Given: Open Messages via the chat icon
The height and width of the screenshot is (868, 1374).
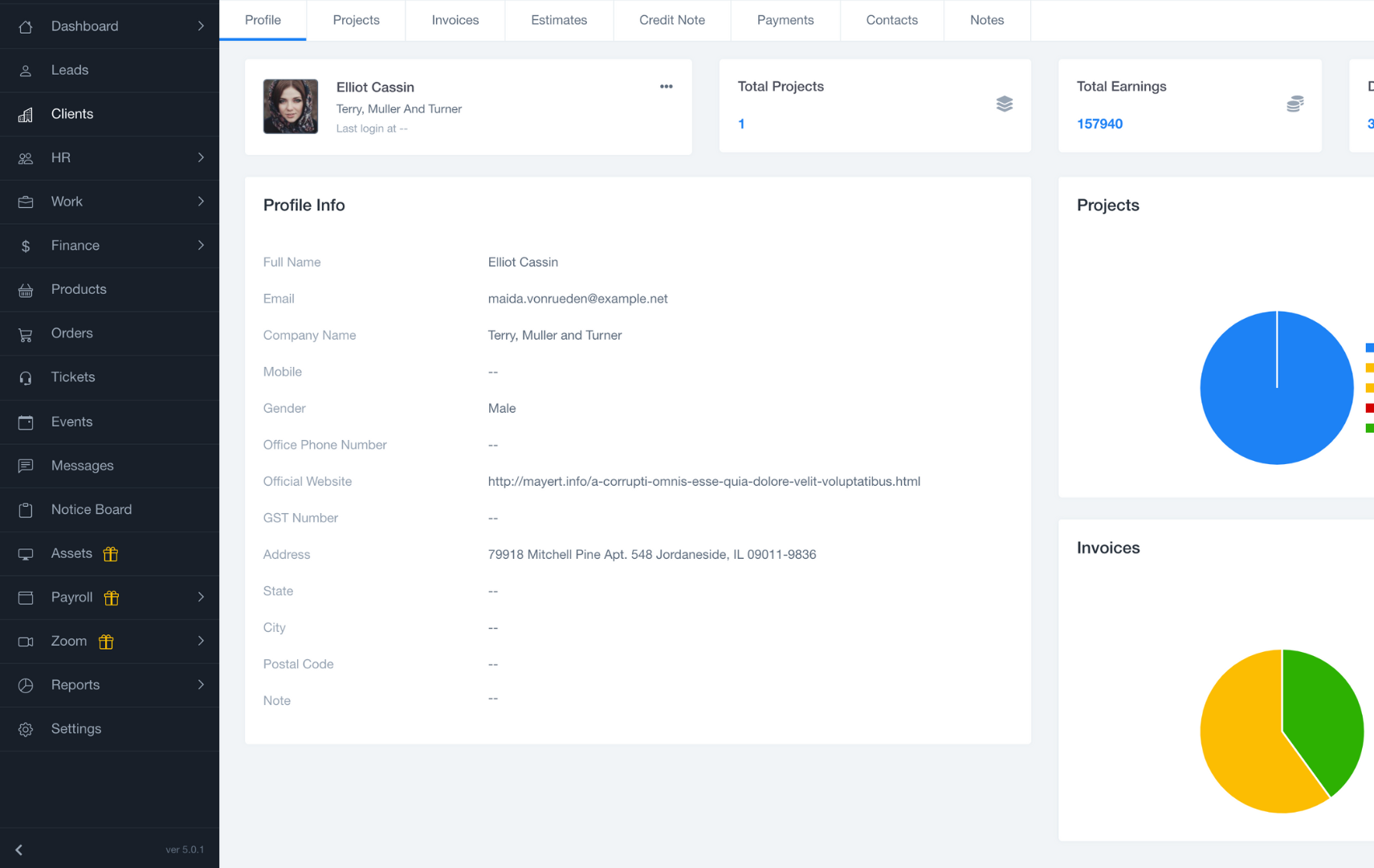Looking at the screenshot, I should tap(26, 466).
